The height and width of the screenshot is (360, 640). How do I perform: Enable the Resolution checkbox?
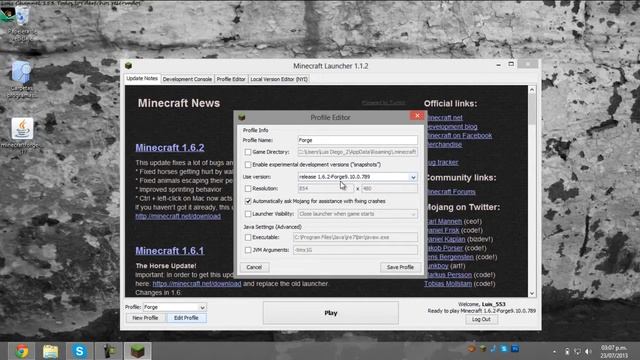pos(248,189)
